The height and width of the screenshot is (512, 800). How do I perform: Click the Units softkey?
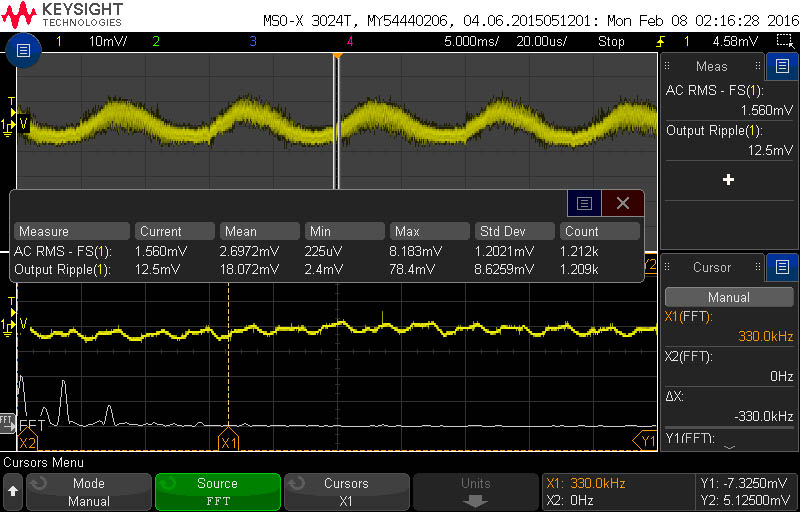click(476, 492)
